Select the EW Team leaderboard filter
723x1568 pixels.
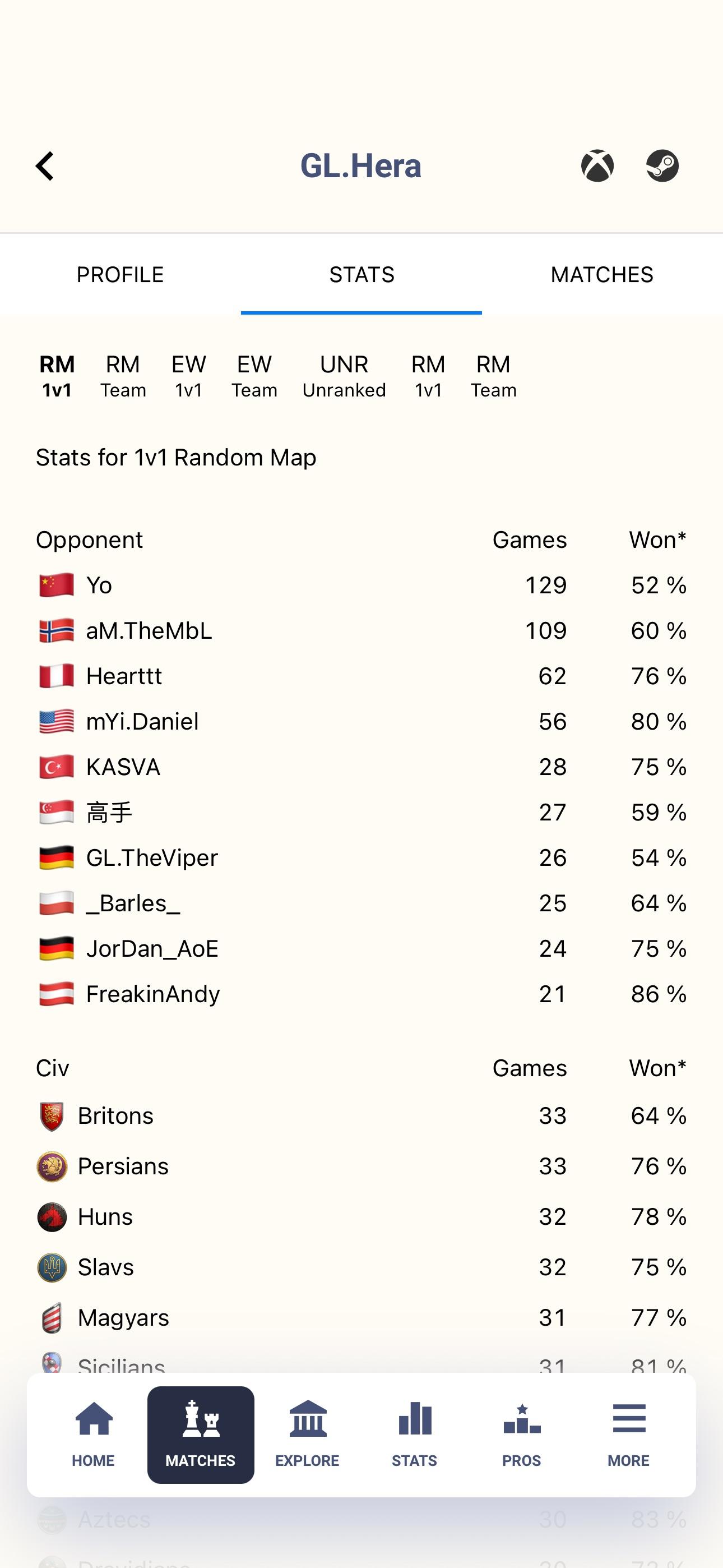(x=254, y=376)
